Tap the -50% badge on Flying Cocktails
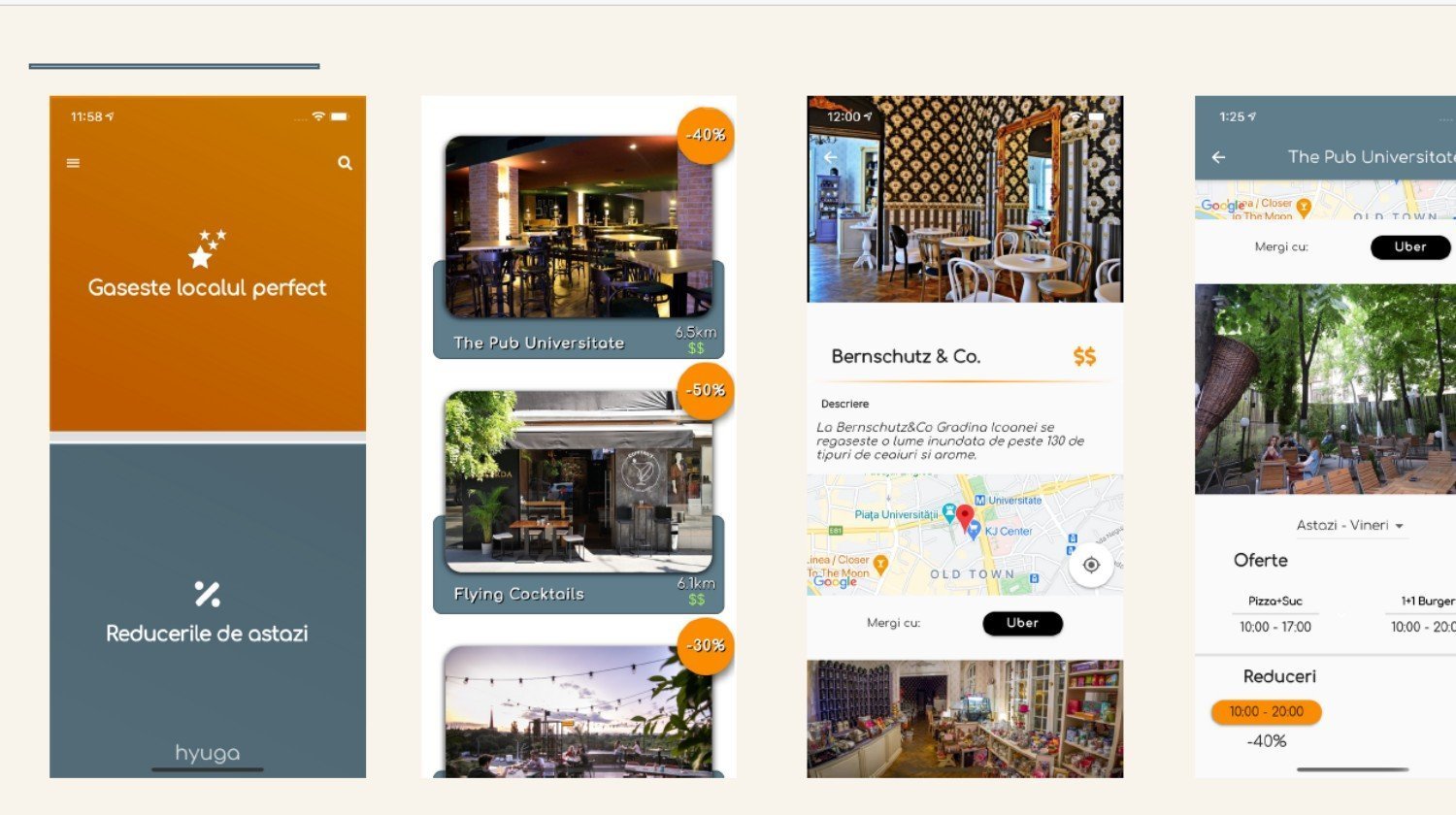The height and width of the screenshot is (815, 1456). pyautogui.click(x=706, y=391)
